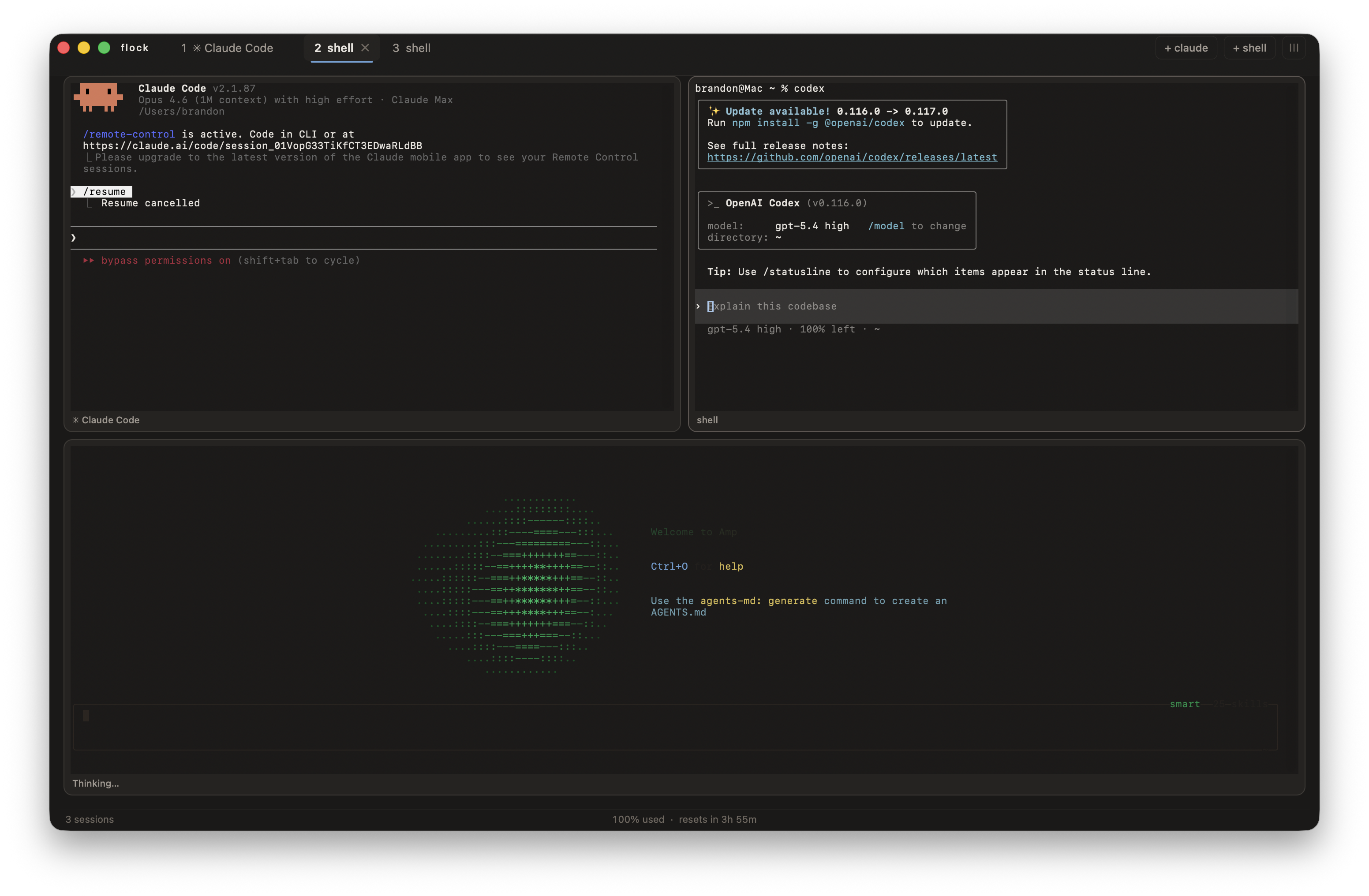Image resolution: width=1369 pixels, height=896 pixels.
Task: Click the OpenAI Codex prompt icon
Action: click(713, 203)
